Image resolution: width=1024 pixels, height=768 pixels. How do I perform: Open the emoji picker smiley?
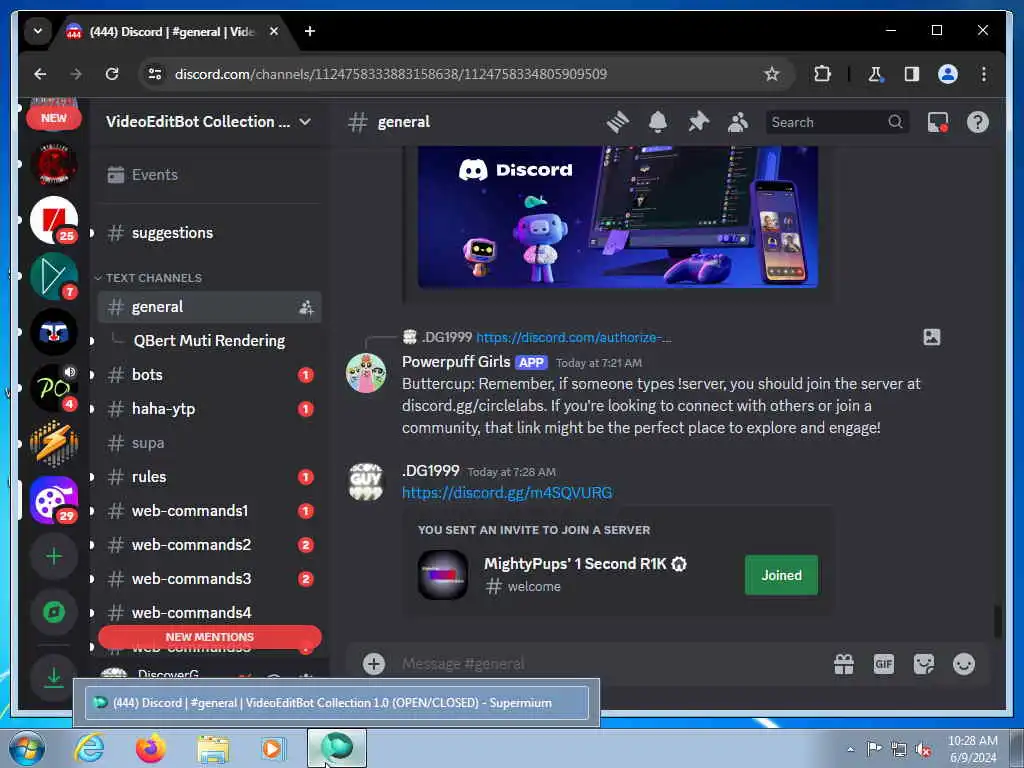click(964, 664)
